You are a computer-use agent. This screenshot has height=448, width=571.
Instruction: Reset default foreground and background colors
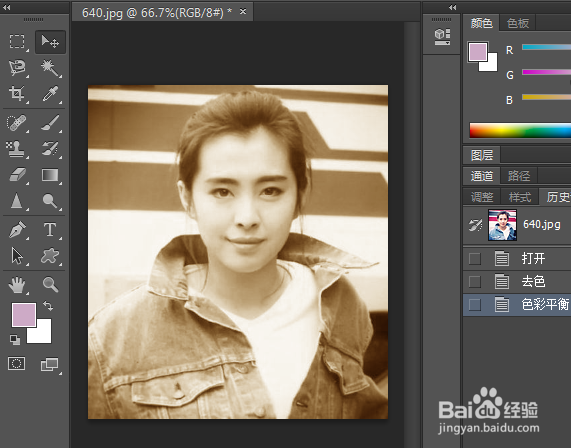point(15,340)
